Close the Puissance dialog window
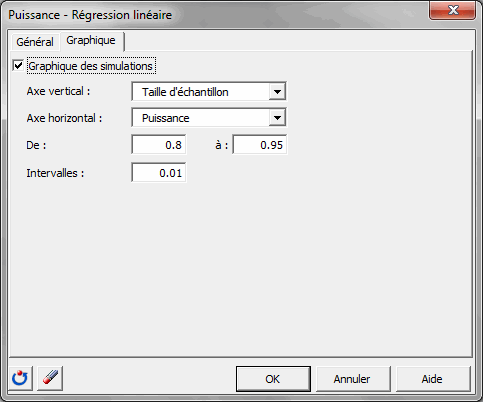Viewport: 483px width, 402px height. [453, 10]
